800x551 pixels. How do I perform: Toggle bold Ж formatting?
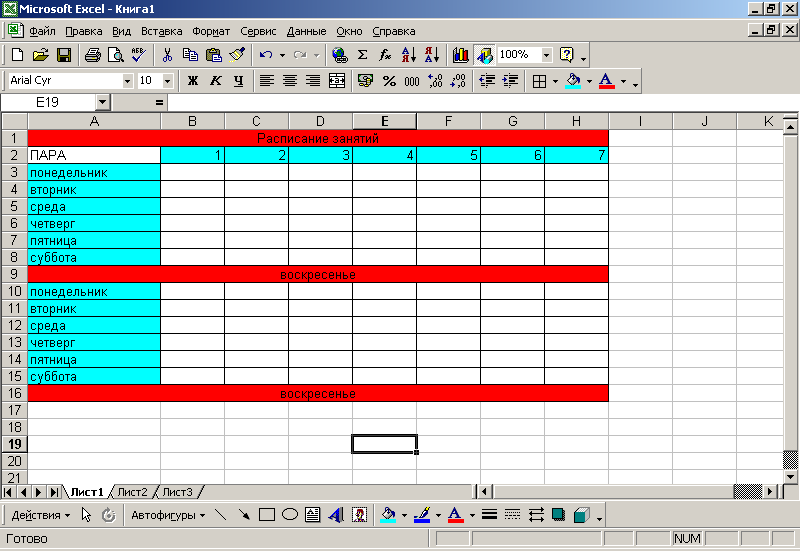pyautogui.click(x=193, y=81)
